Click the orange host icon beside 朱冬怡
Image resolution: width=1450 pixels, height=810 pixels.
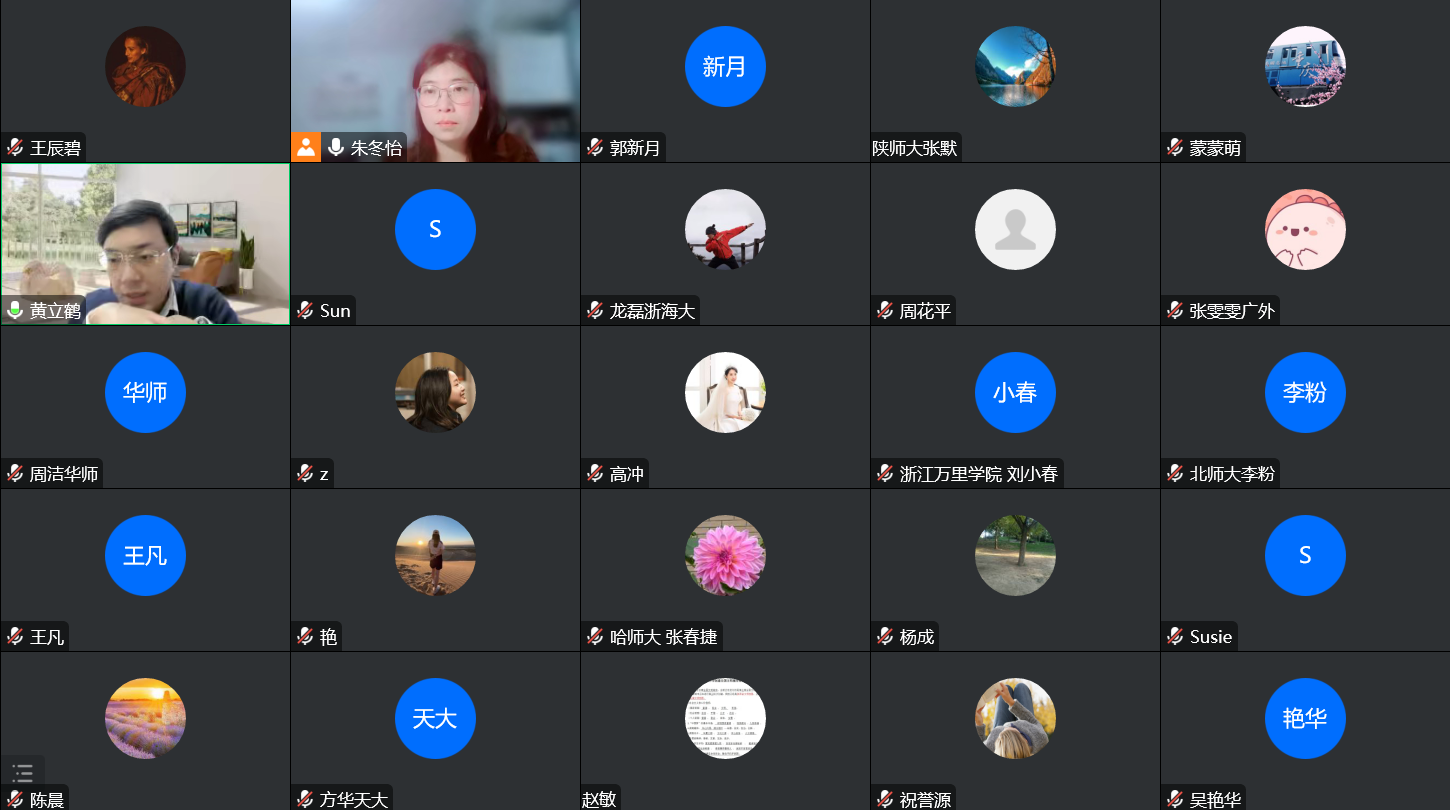306,147
